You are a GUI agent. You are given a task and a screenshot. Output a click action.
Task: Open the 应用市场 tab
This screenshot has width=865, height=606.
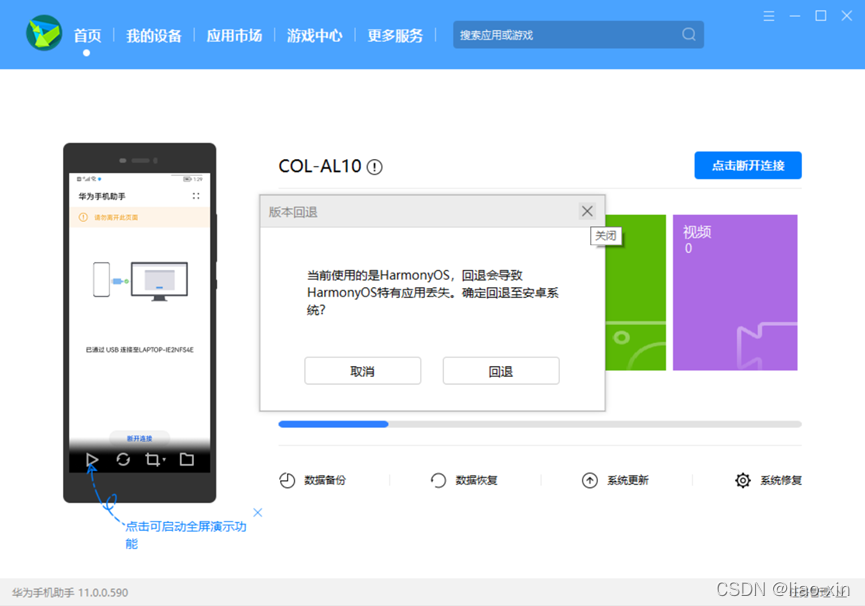tap(234, 36)
